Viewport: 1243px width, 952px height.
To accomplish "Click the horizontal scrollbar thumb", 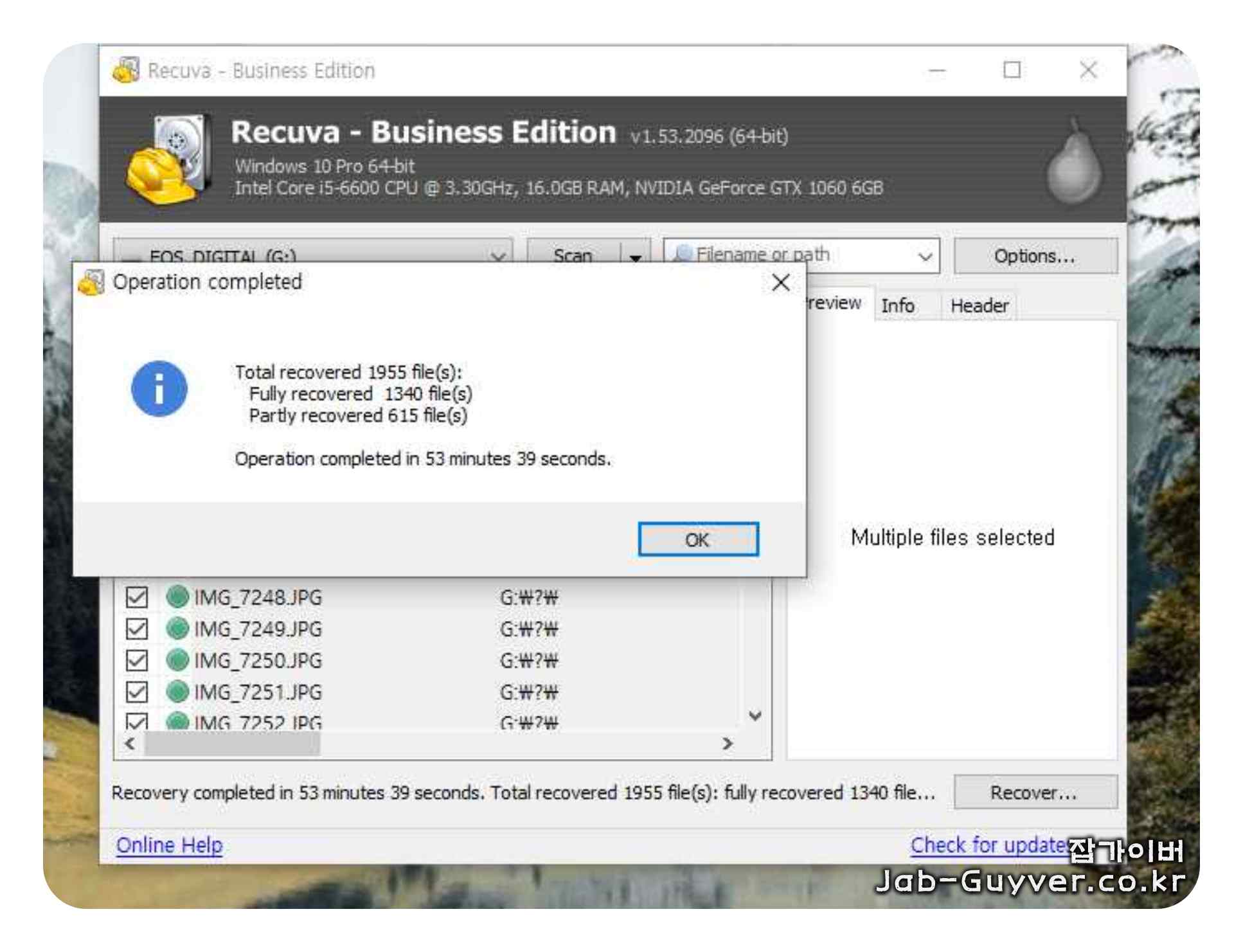I will tap(232, 744).
